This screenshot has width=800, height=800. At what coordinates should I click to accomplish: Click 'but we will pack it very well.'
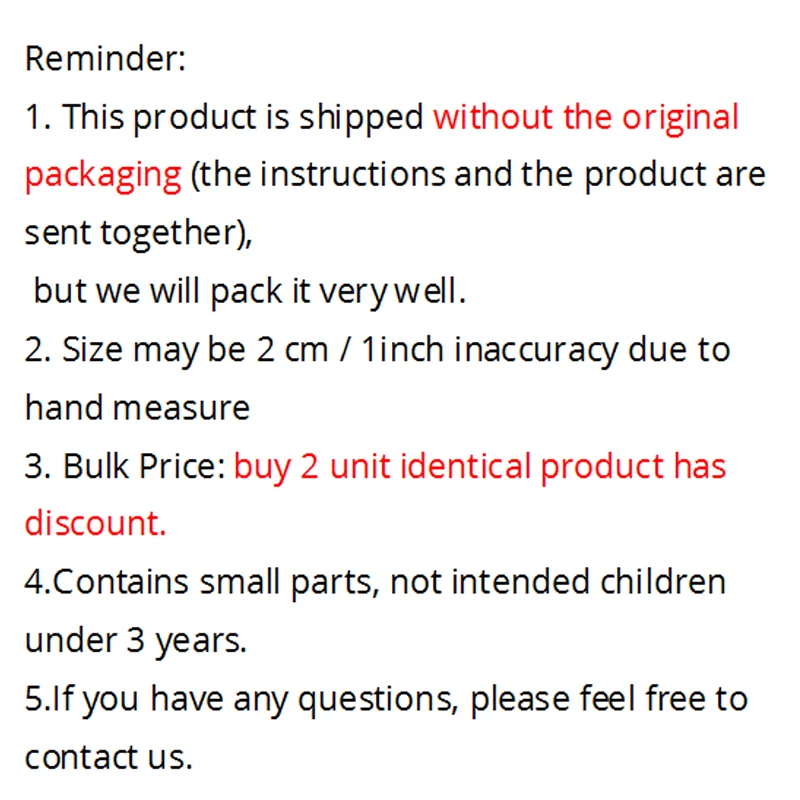coord(249,292)
